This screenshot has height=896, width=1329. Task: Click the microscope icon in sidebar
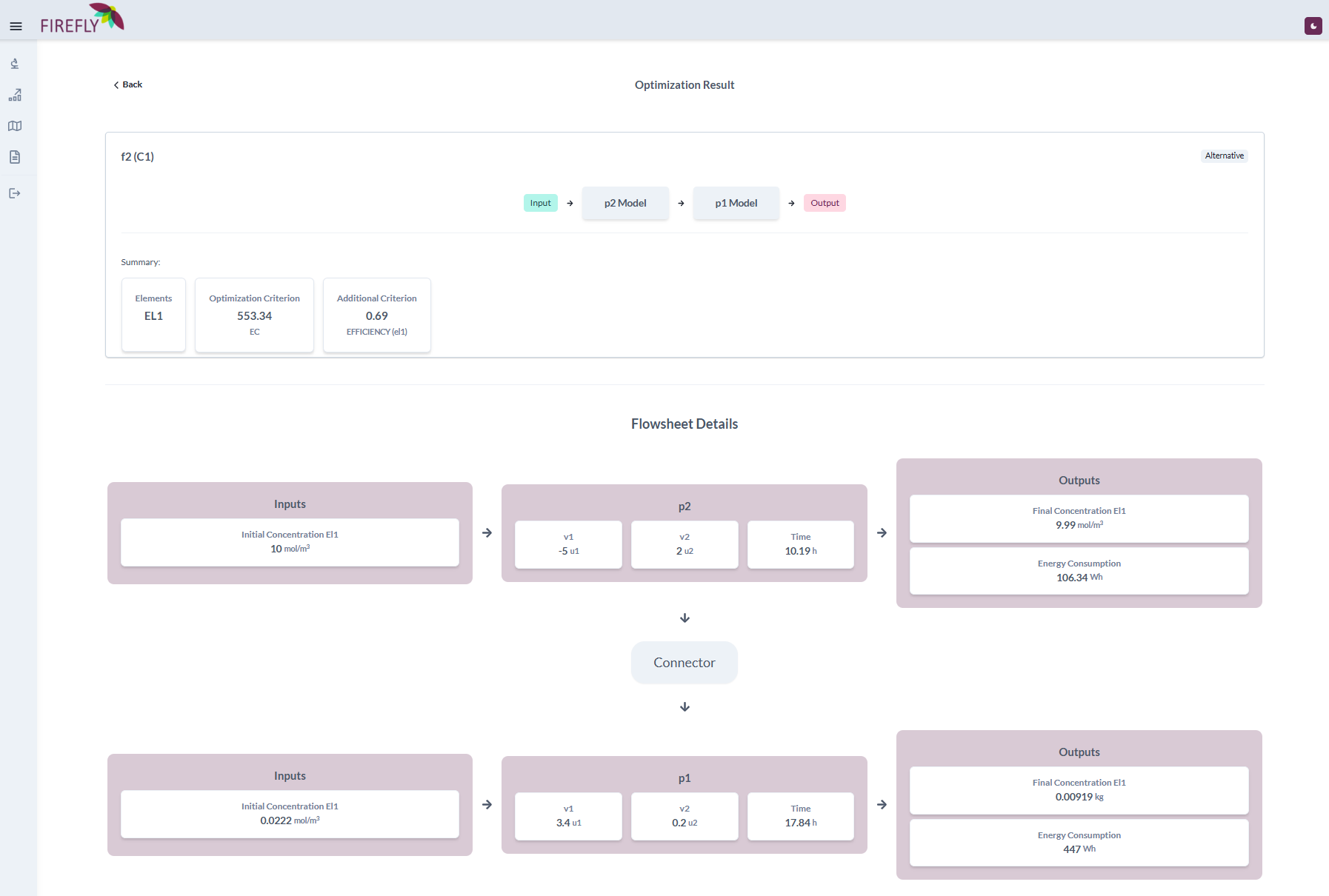(x=15, y=64)
